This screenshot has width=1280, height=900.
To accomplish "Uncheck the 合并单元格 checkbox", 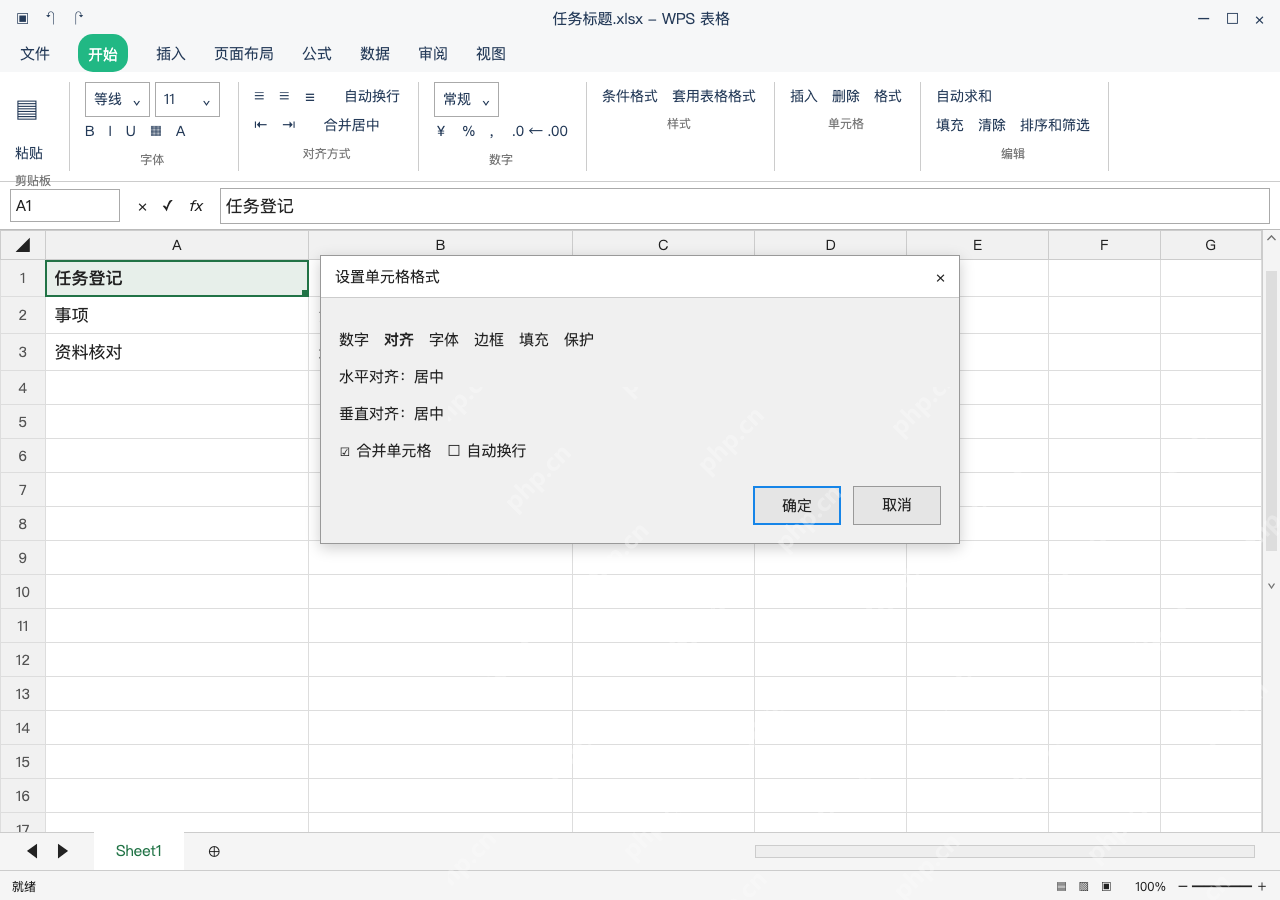I will [345, 451].
